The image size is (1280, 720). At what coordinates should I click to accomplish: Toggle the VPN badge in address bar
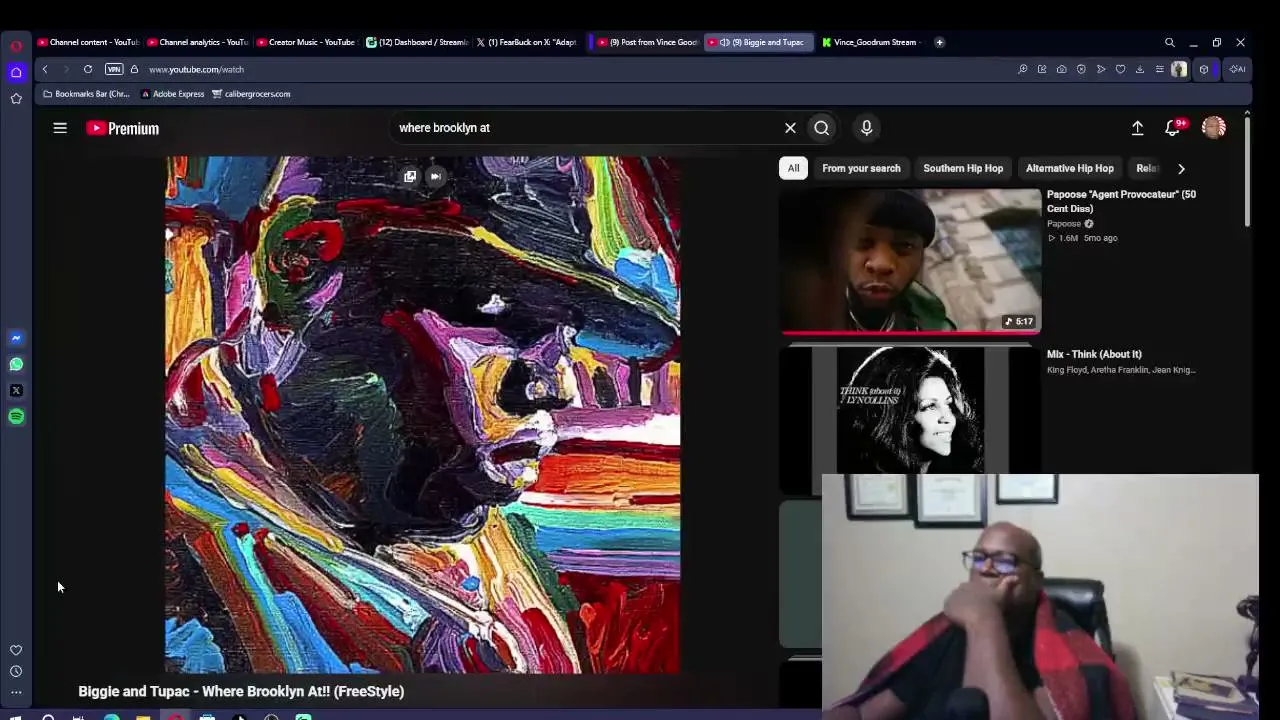[x=114, y=69]
